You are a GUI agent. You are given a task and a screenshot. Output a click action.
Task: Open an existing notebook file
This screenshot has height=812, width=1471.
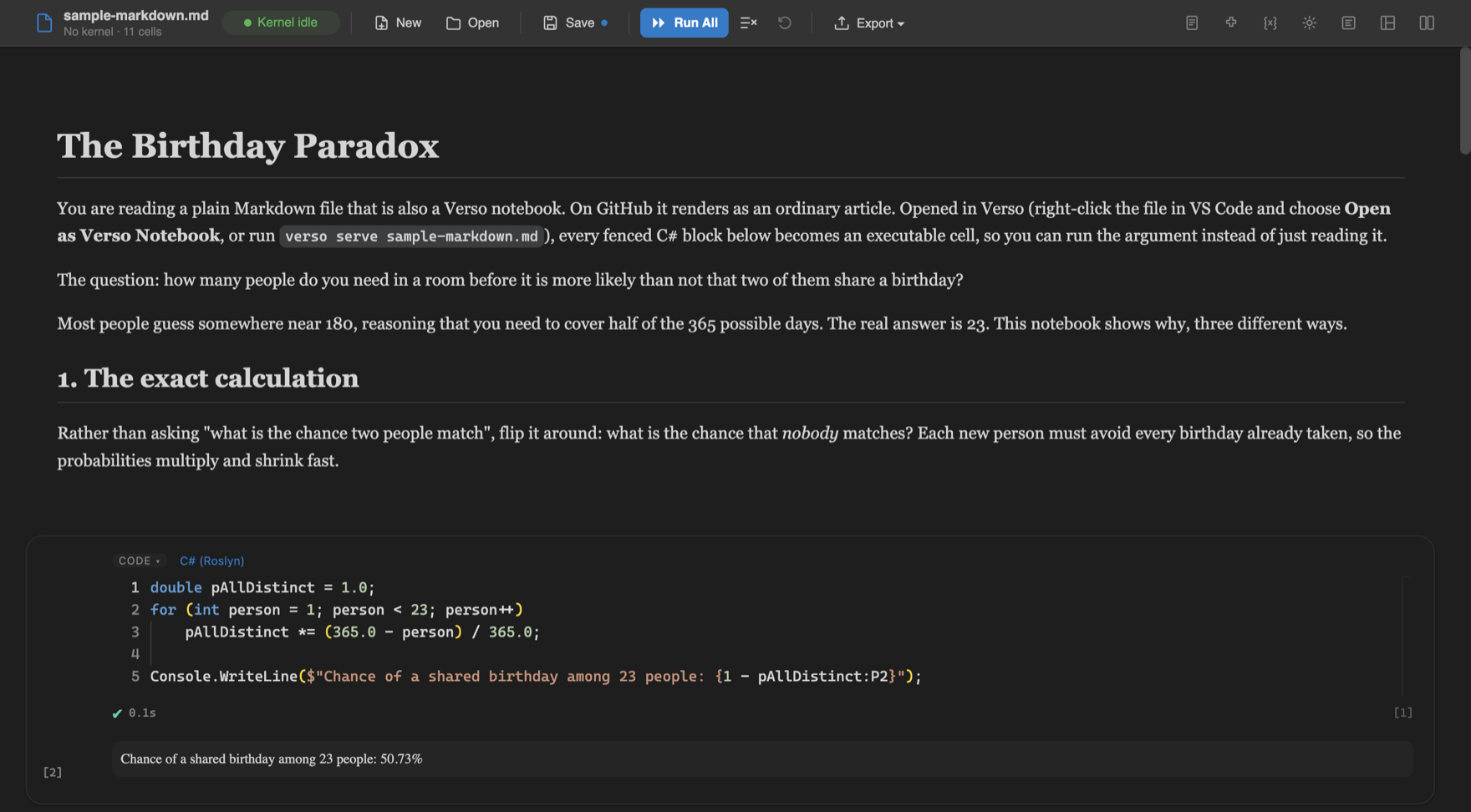coord(472,23)
